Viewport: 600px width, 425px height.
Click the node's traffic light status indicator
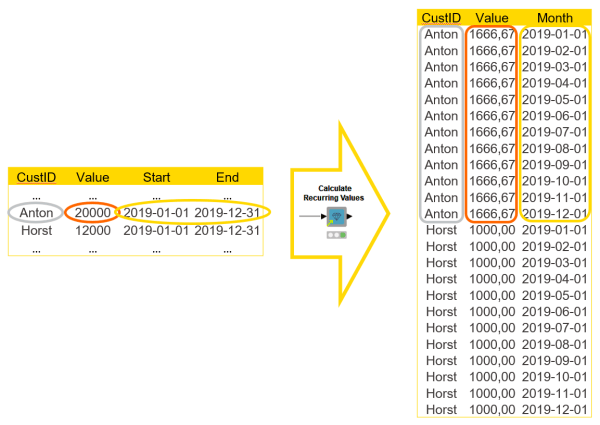[x=337, y=235]
